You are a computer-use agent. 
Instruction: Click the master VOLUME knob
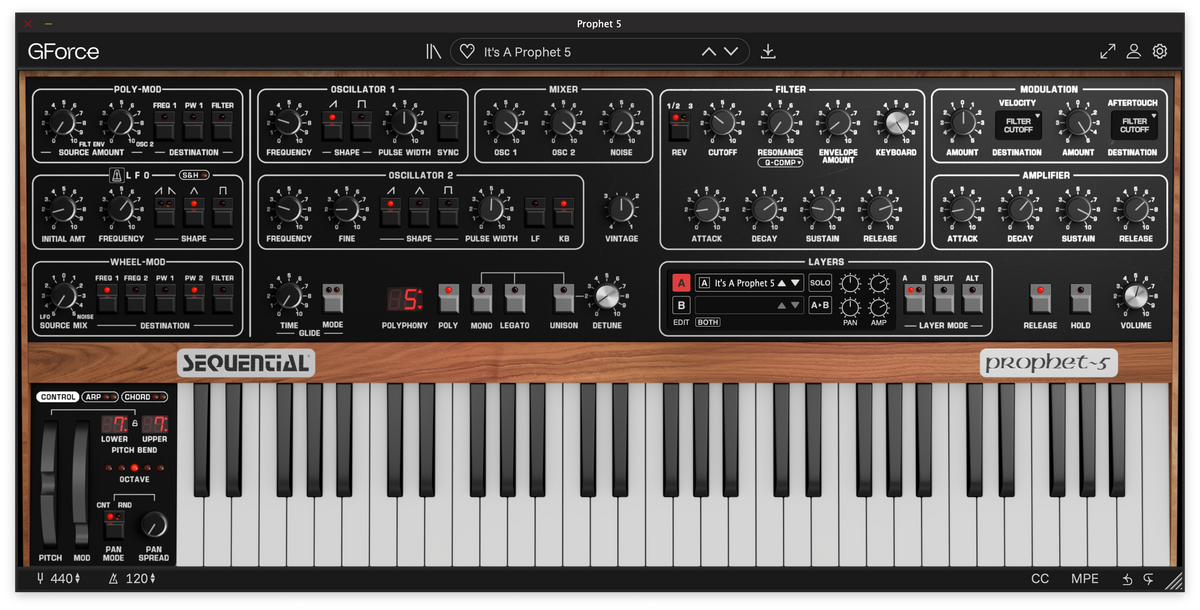[x=1135, y=296]
